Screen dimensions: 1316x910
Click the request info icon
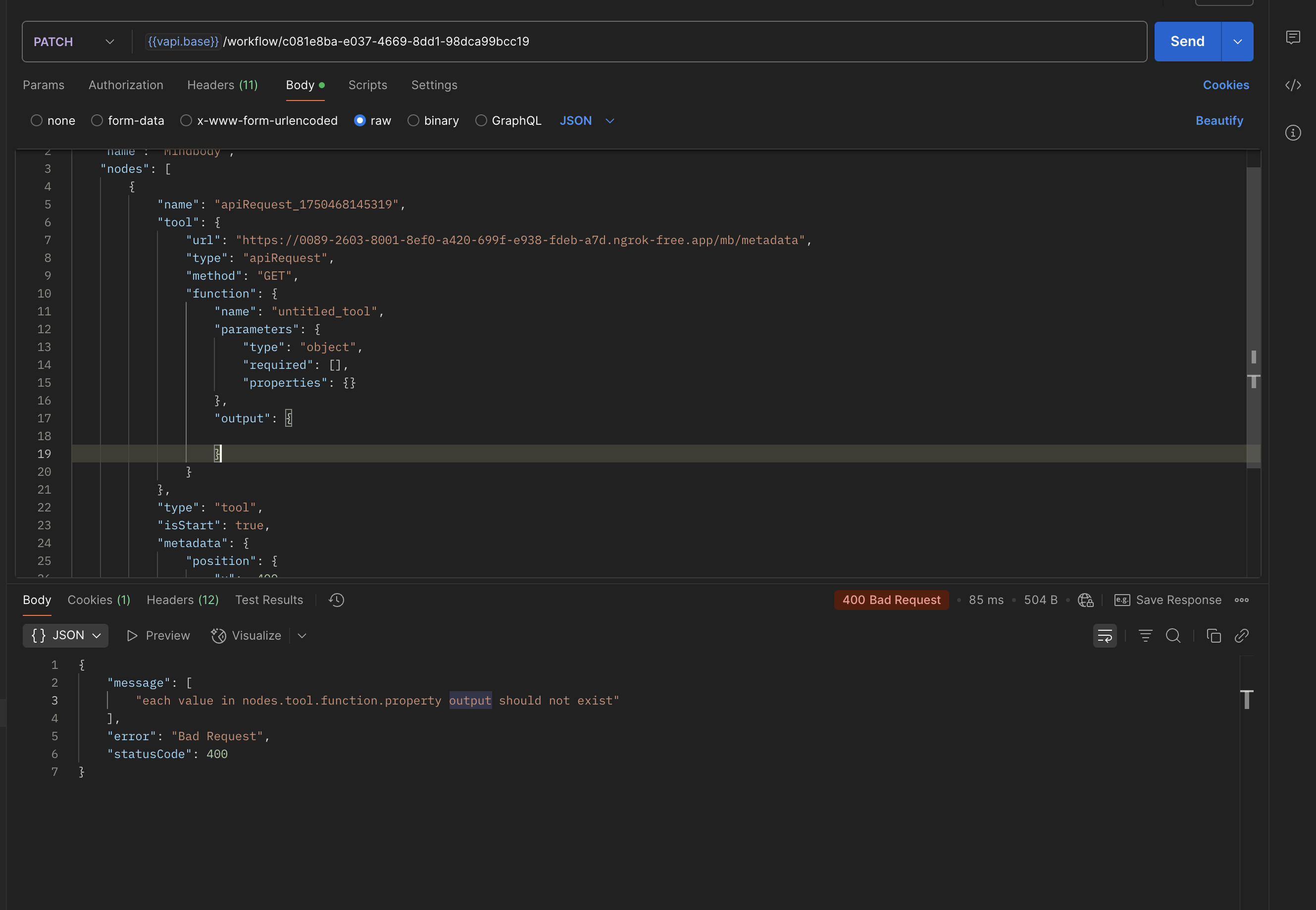coord(1293,132)
